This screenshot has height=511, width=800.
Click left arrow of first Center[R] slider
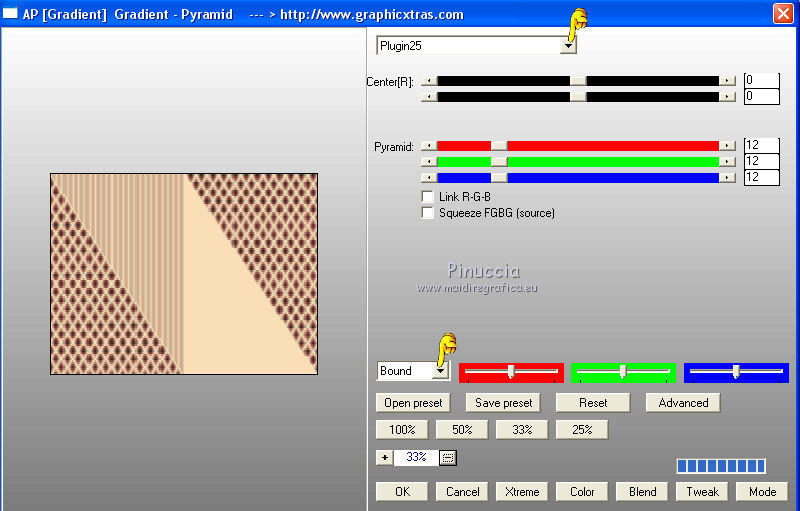tap(429, 81)
